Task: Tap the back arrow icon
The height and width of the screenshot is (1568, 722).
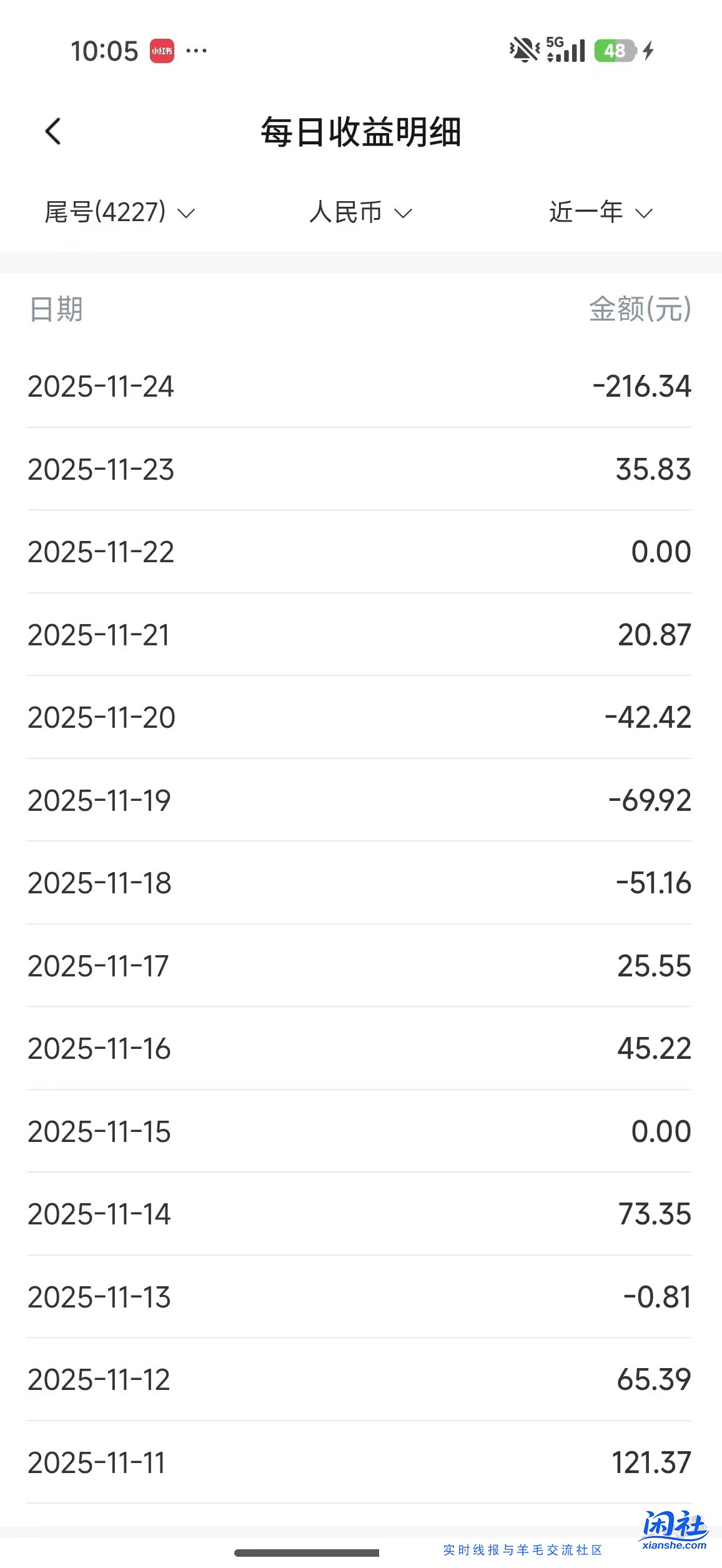Action: tap(54, 132)
